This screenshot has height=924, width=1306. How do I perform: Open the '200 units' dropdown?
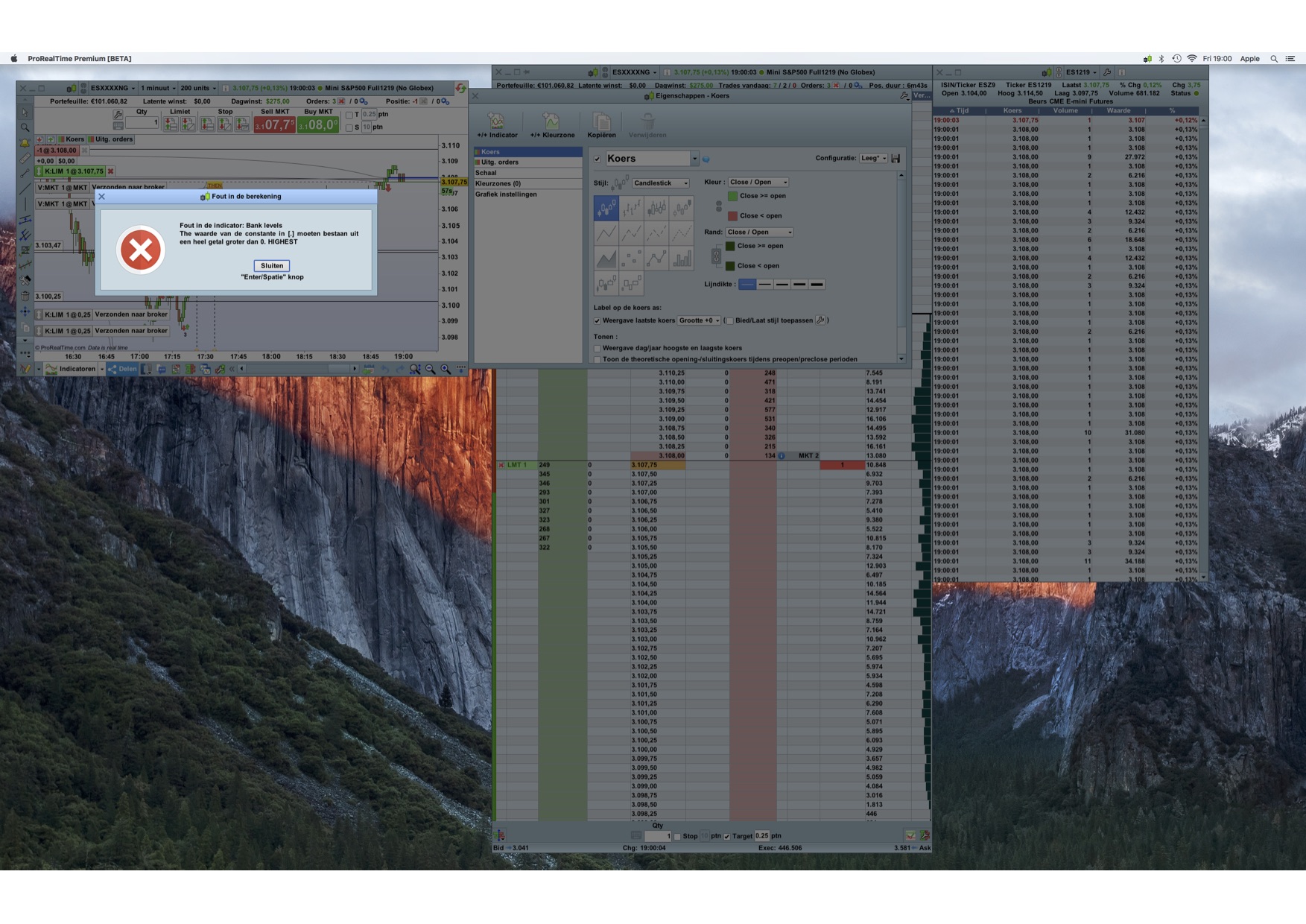tap(198, 88)
